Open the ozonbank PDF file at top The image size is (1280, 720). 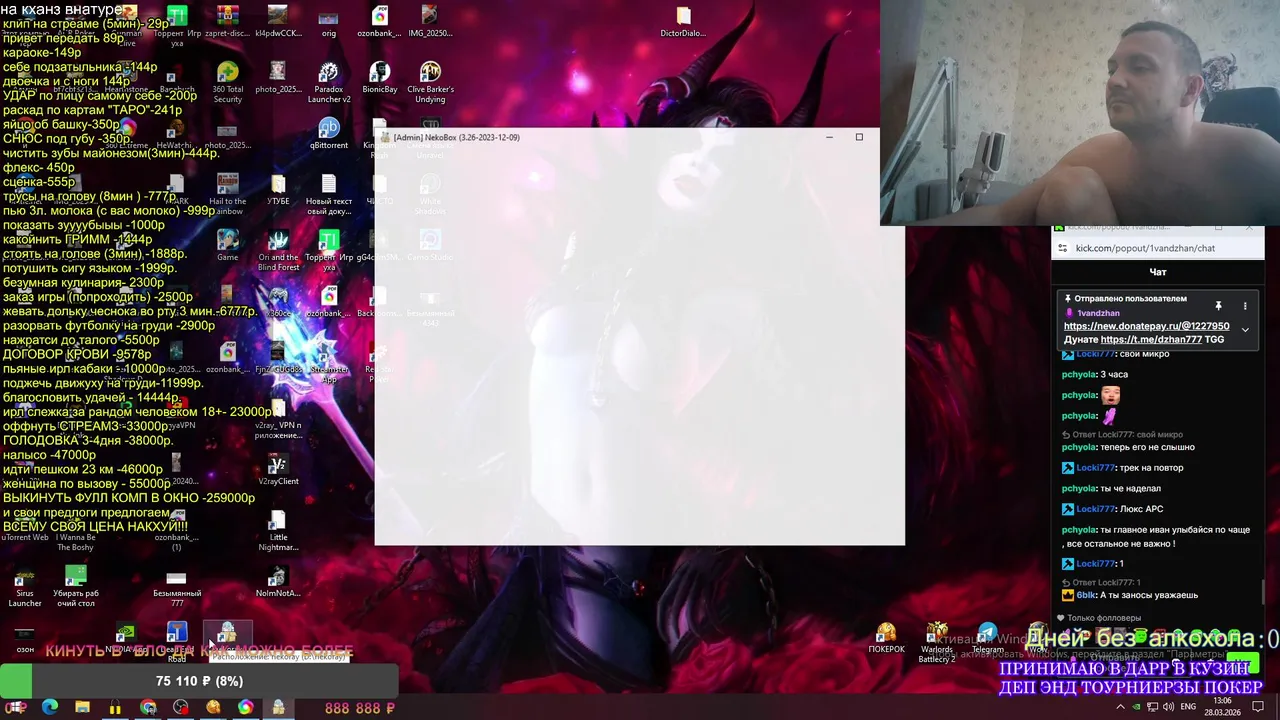(380, 22)
